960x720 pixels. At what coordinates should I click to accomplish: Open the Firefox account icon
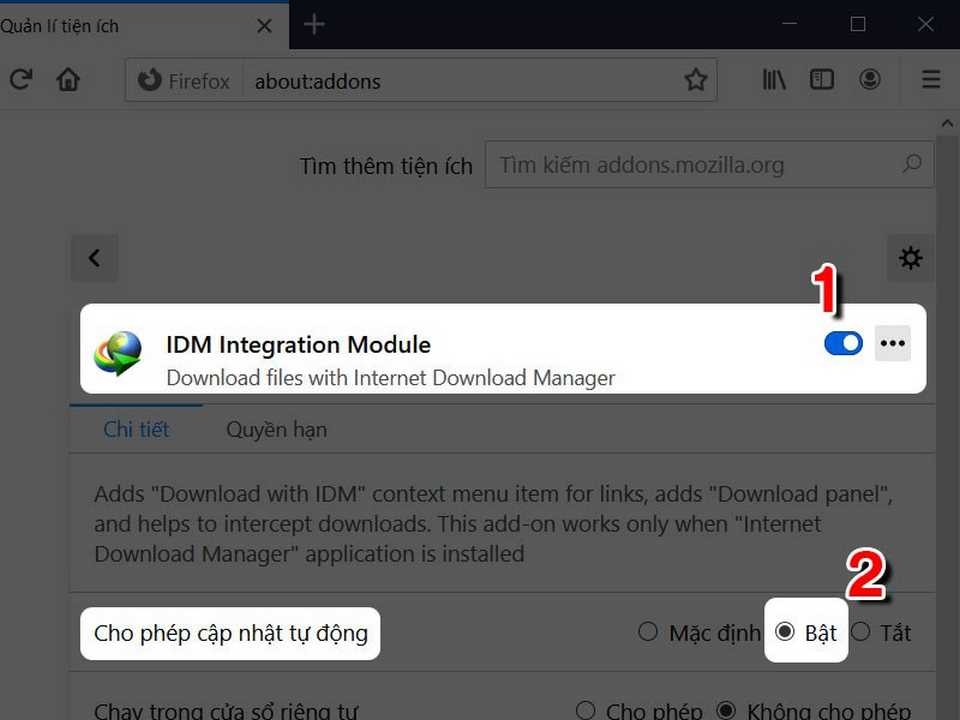click(869, 80)
